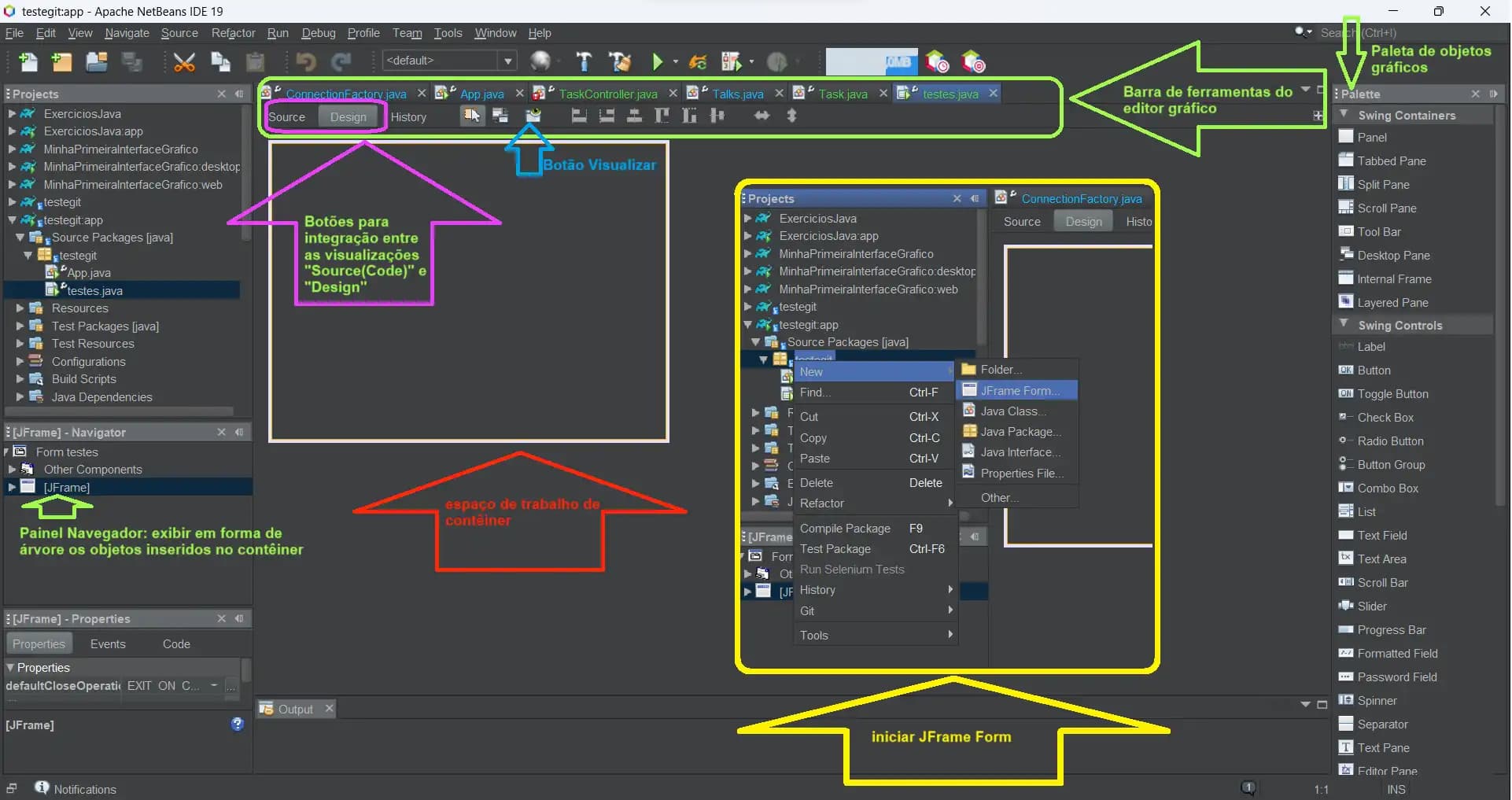1512x800 pixels.
Task: Select the Events button in Properties panel
Action: click(108, 643)
